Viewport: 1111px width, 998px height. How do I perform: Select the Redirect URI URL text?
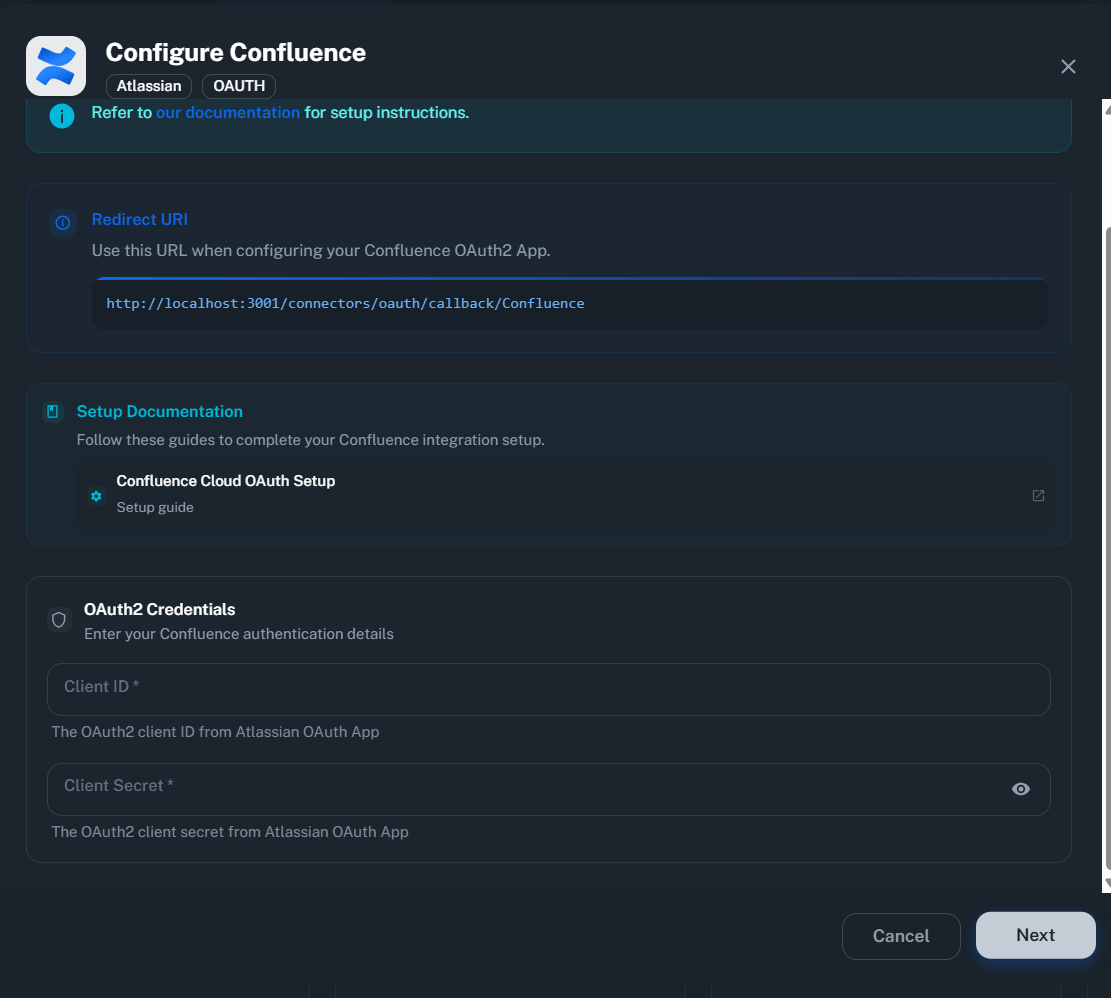click(345, 303)
